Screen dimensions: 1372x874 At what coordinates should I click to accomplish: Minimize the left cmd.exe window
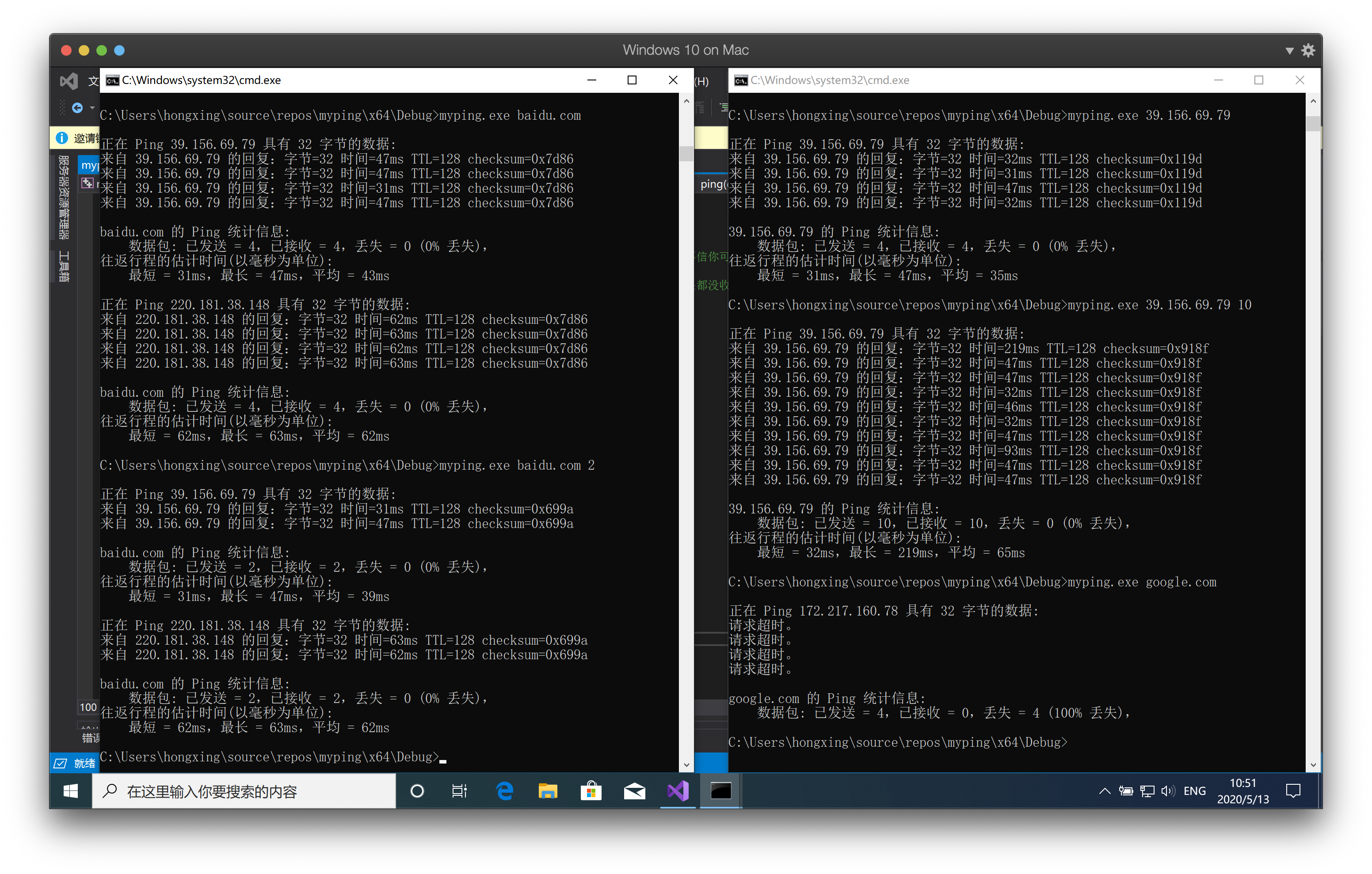point(592,80)
